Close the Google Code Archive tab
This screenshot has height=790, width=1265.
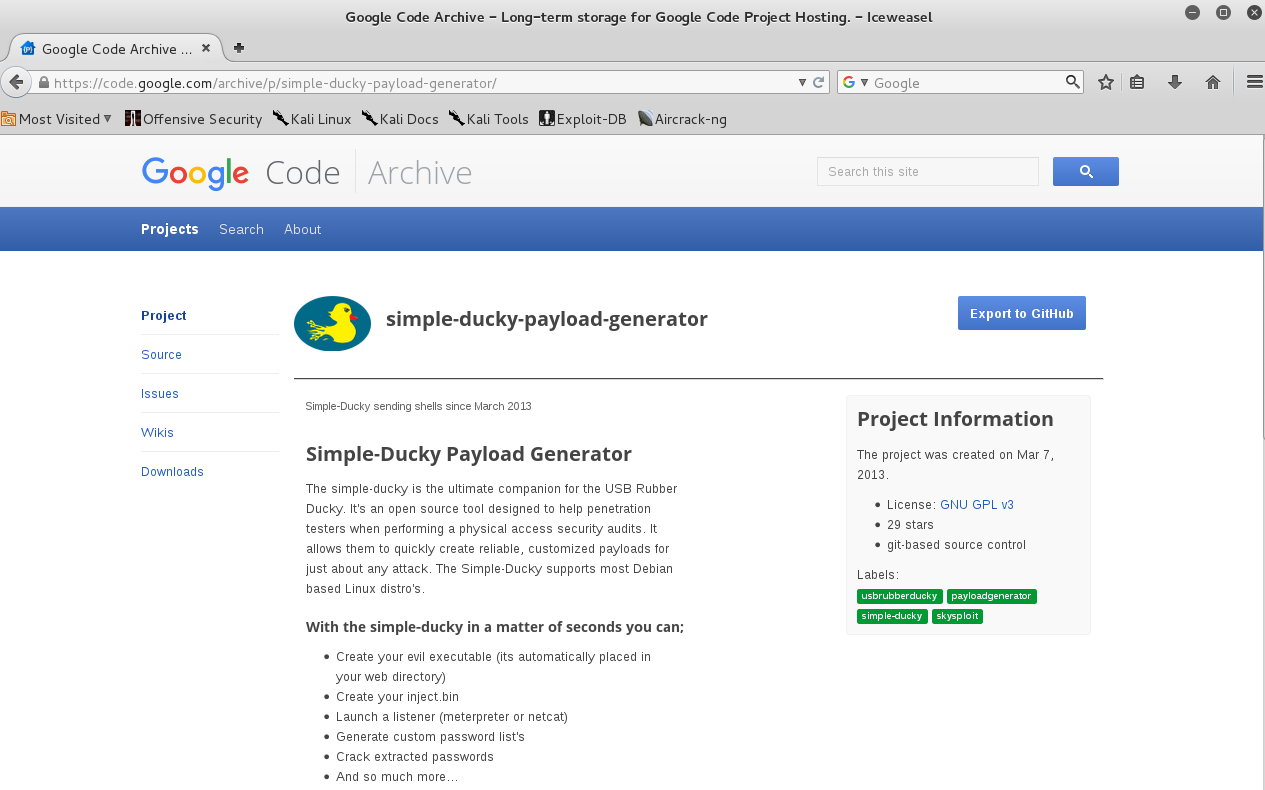pos(206,48)
